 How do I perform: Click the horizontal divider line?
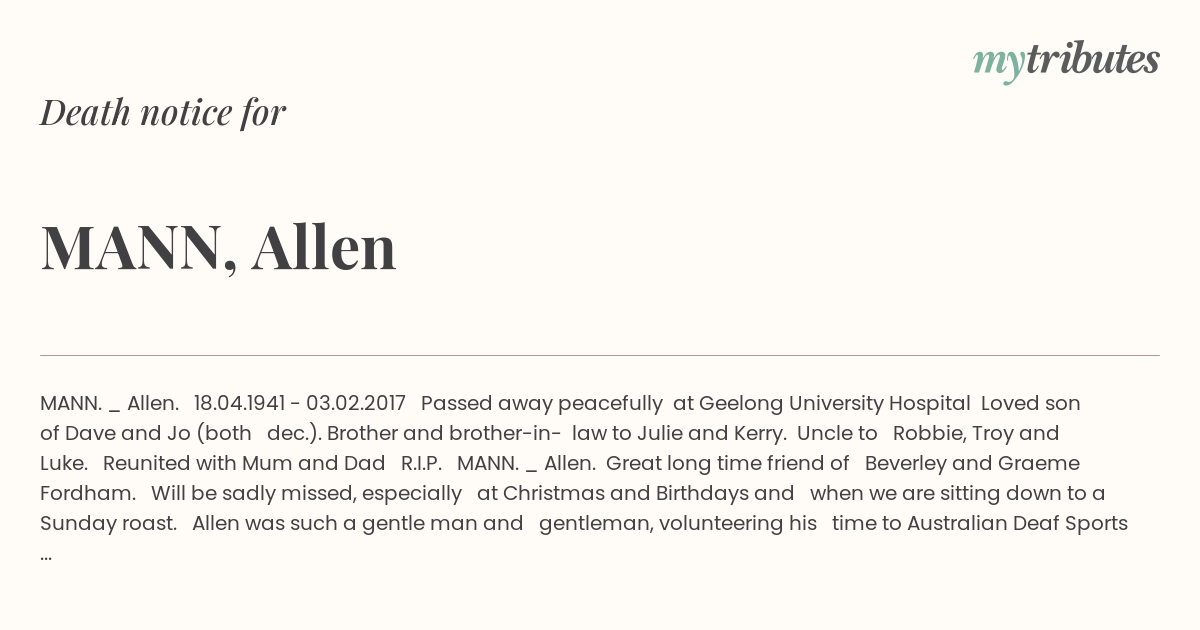pyautogui.click(x=600, y=355)
